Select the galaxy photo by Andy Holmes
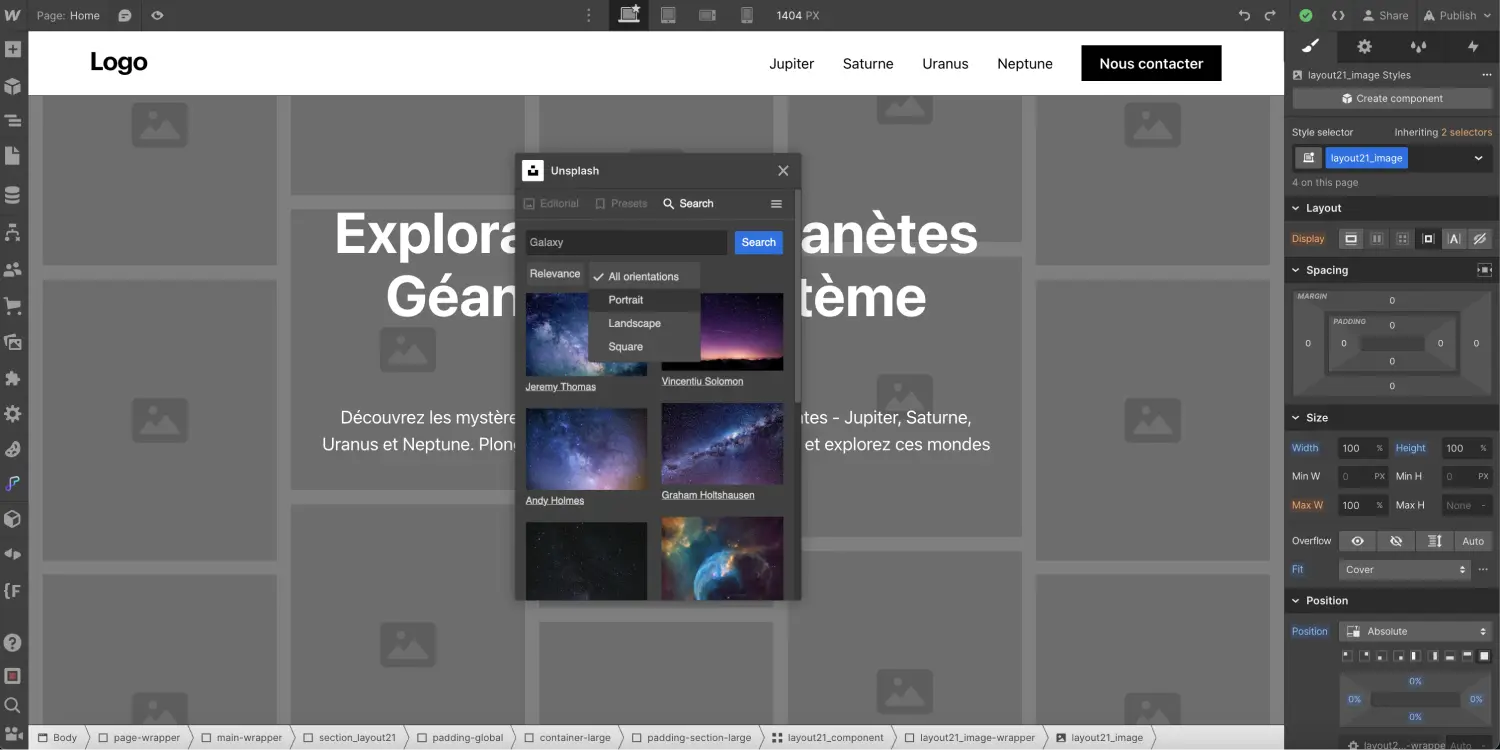The height and width of the screenshot is (750, 1500). [587, 449]
